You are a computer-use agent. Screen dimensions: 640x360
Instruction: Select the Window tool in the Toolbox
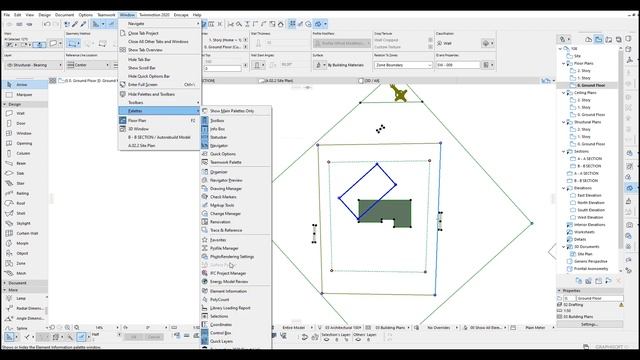pyautogui.click(x=24, y=133)
